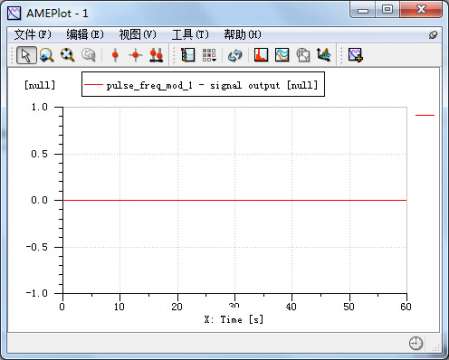Click the purple plot export icon
Viewport: 449px width, 360px height.
[x=355, y=55]
